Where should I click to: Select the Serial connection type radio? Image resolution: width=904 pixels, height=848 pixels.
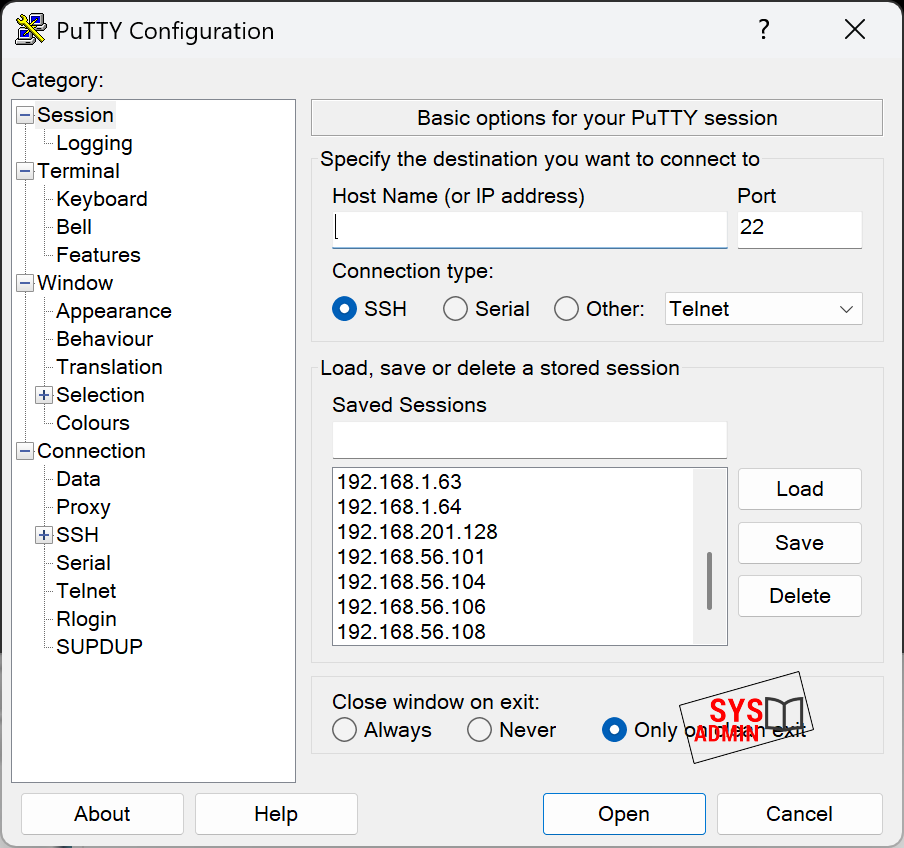(x=455, y=309)
